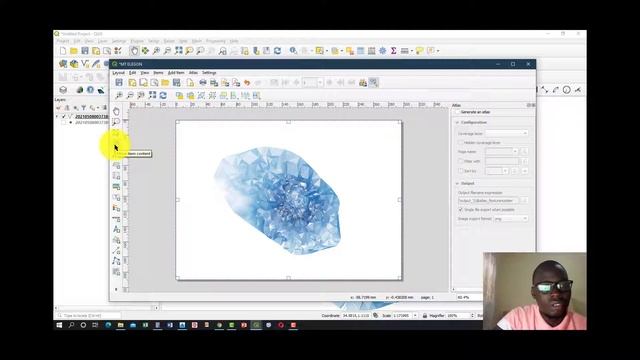Open Project menu in main QGIS window
The width and height of the screenshot is (640, 360).
coord(63,41)
